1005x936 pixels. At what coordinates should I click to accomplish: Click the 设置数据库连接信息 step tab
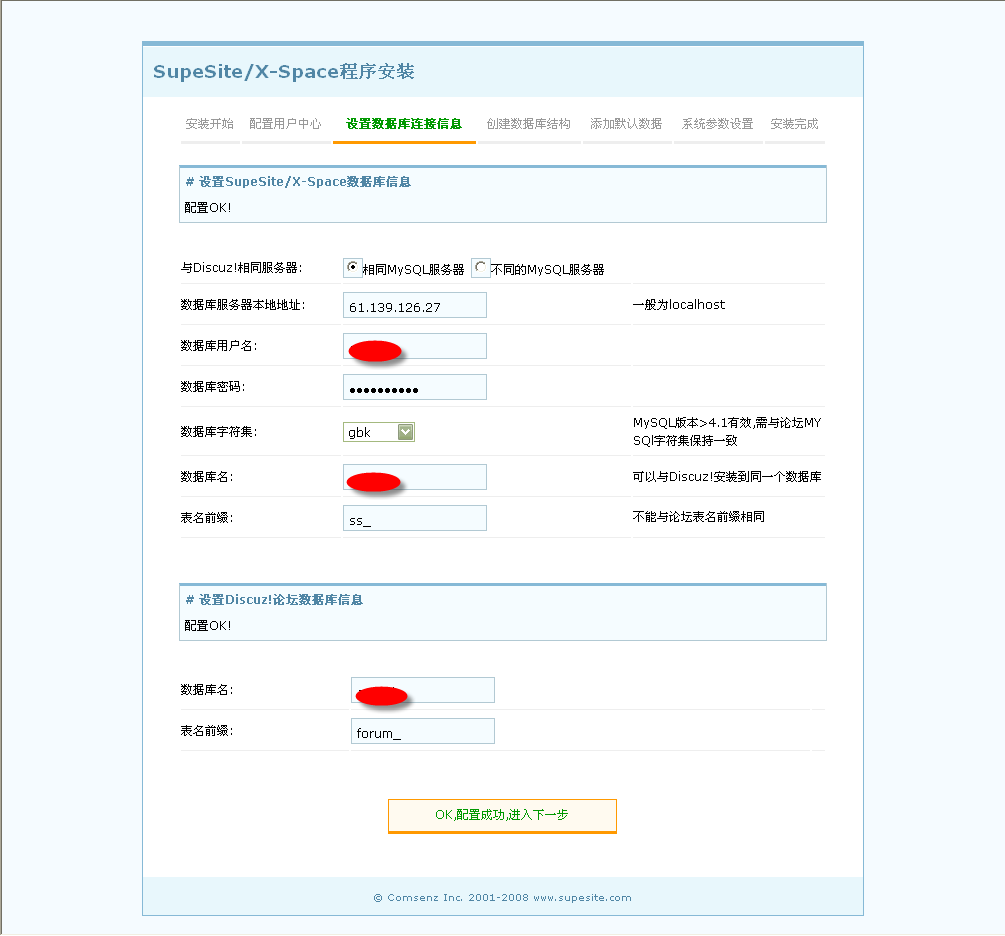[404, 124]
